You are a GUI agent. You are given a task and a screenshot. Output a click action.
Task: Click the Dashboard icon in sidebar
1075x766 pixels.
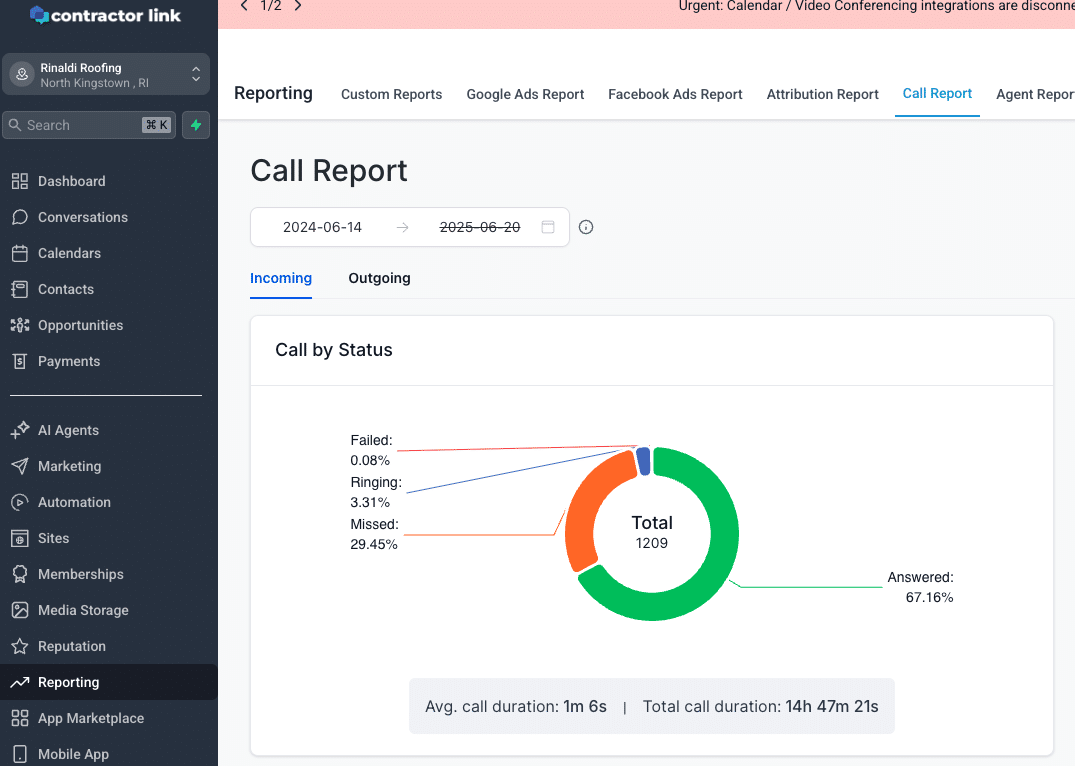[19, 181]
